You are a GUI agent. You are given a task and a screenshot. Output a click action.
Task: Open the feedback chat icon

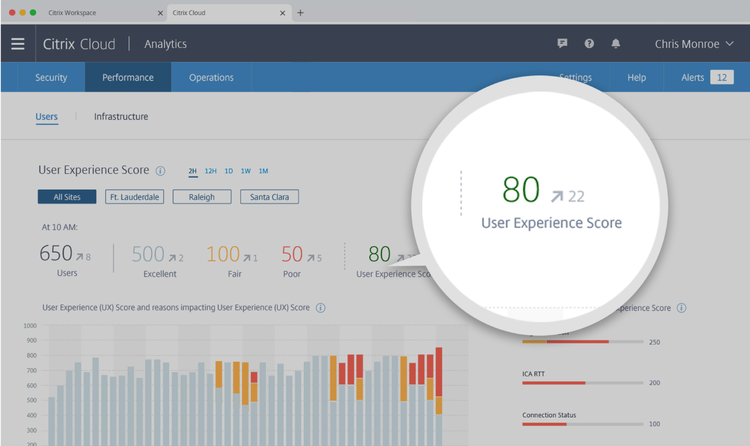tap(562, 44)
